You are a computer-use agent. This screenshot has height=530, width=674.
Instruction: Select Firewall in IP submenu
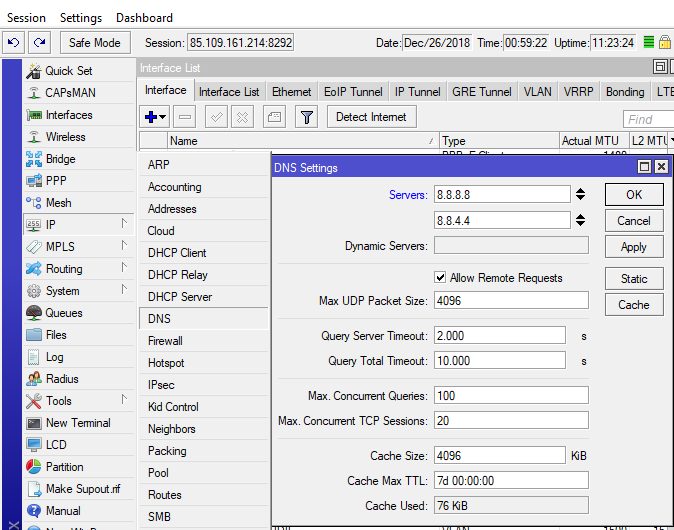click(x=204, y=341)
